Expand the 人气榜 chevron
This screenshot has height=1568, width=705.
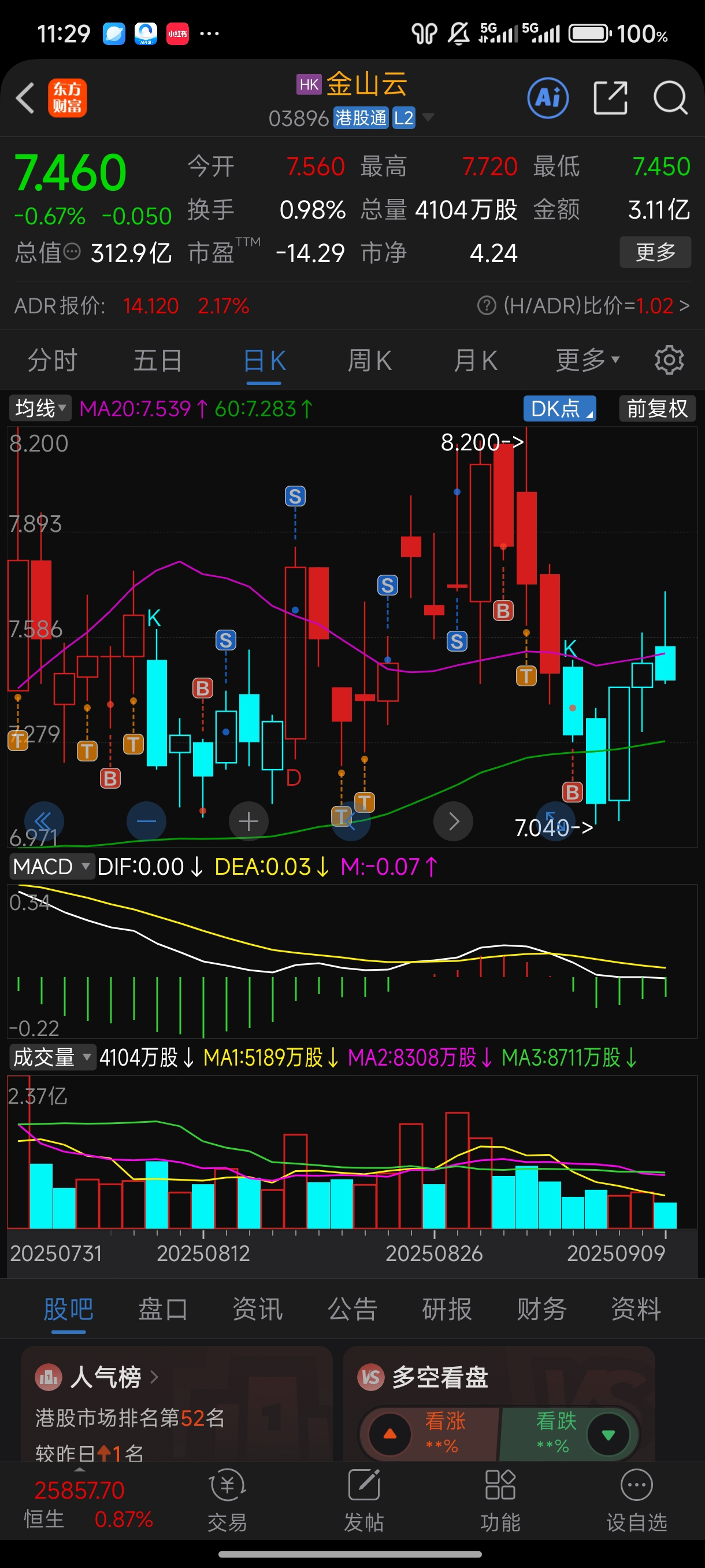(x=154, y=1377)
